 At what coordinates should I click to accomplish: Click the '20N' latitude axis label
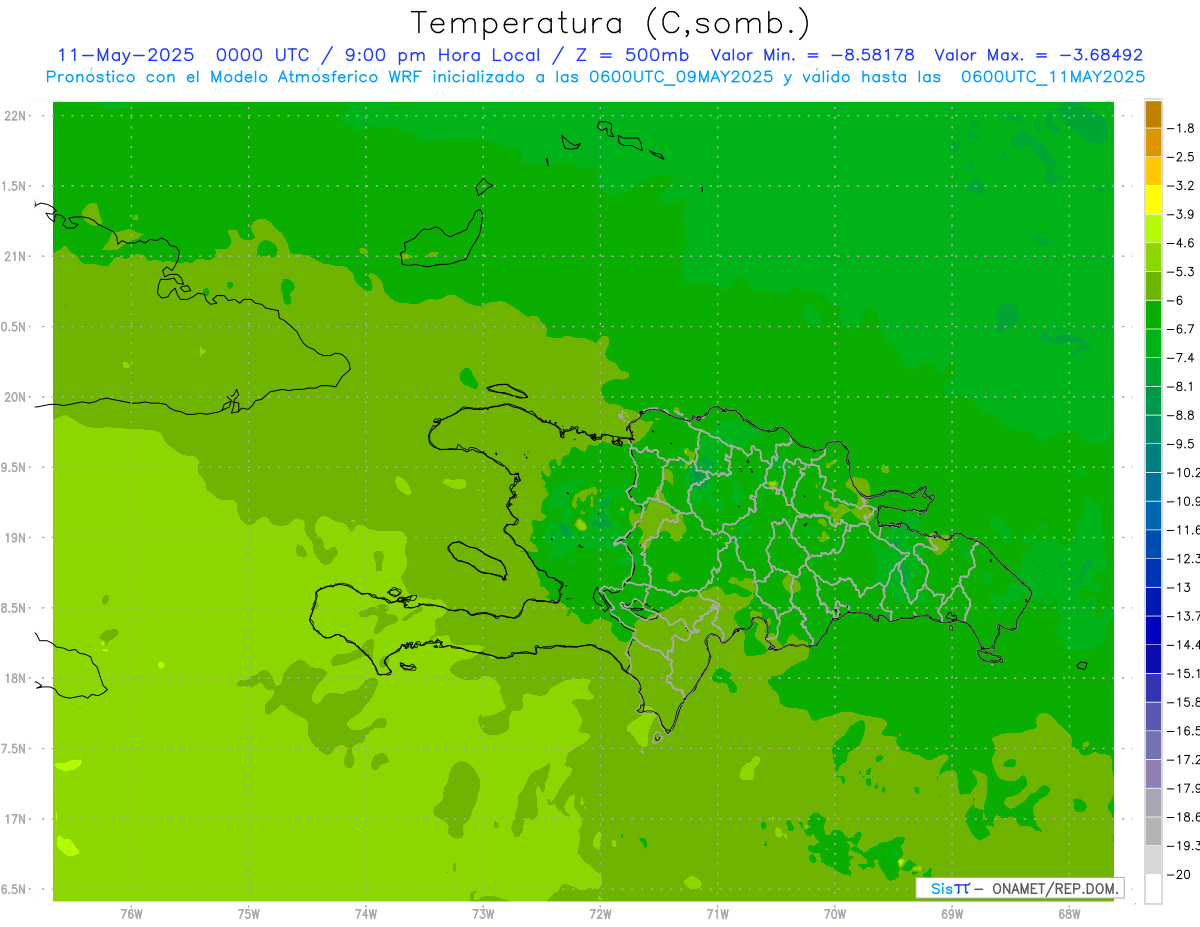coord(14,397)
